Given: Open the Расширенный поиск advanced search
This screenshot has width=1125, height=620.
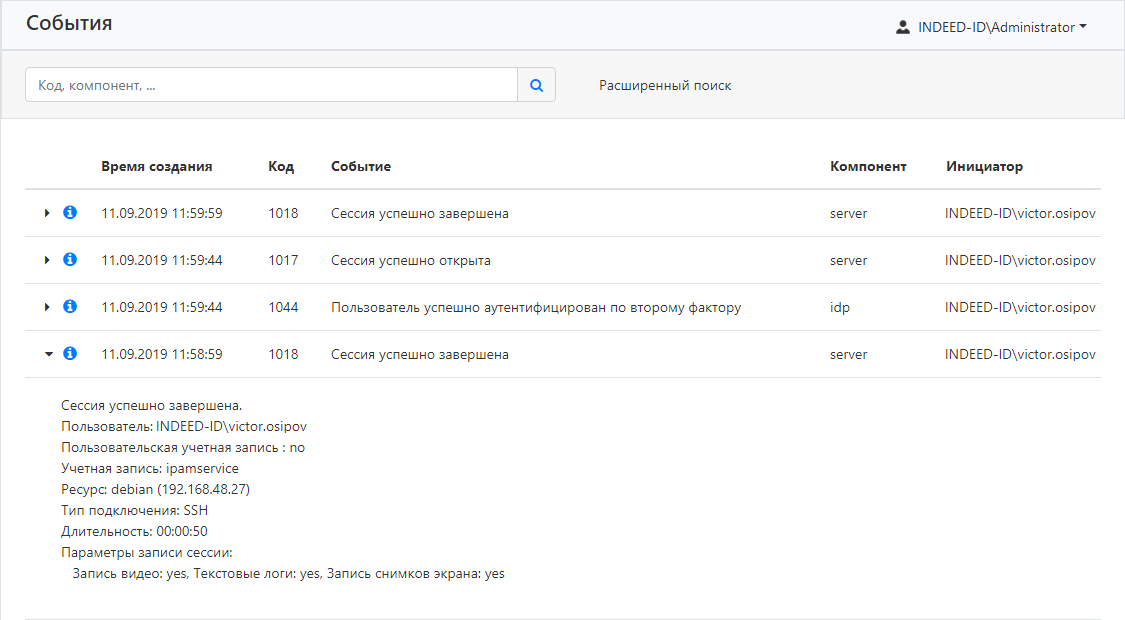Looking at the screenshot, I should (x=665, y=86).
